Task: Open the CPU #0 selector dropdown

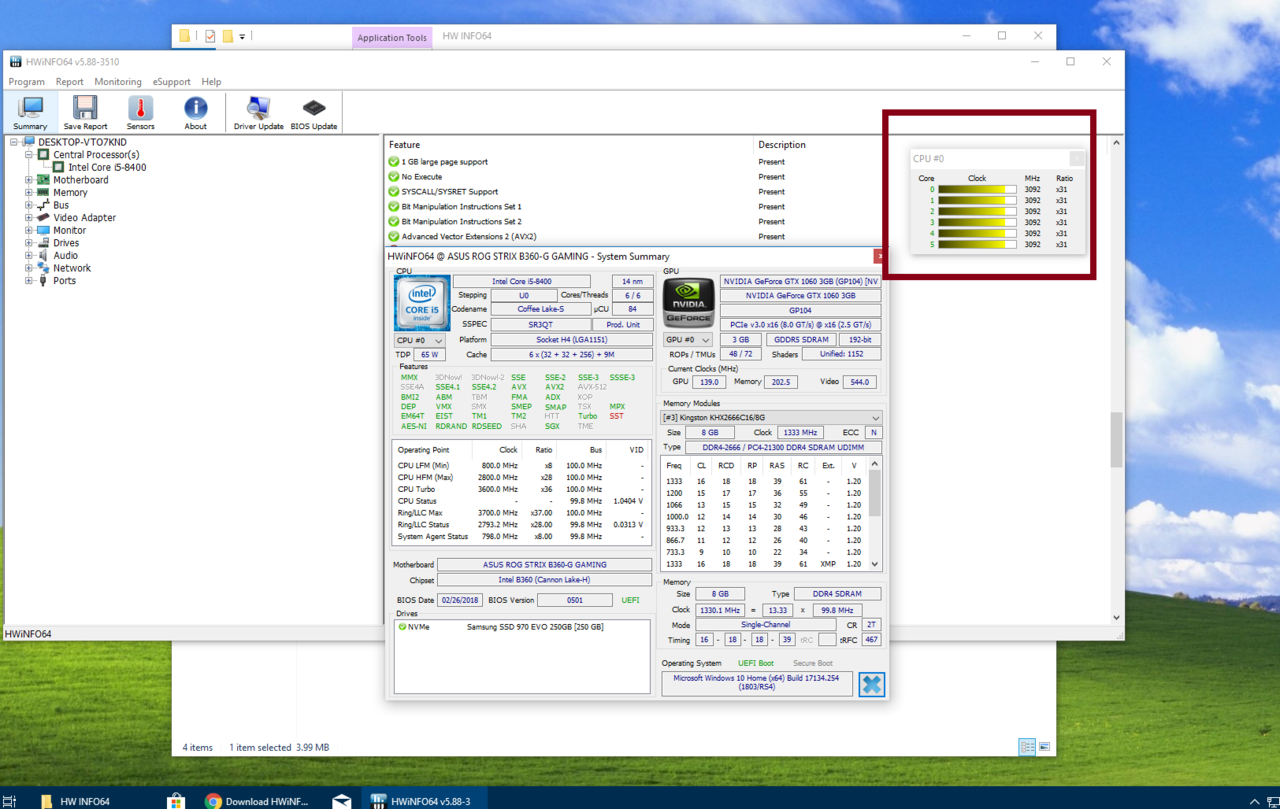Action: click(x=420, y=340)
